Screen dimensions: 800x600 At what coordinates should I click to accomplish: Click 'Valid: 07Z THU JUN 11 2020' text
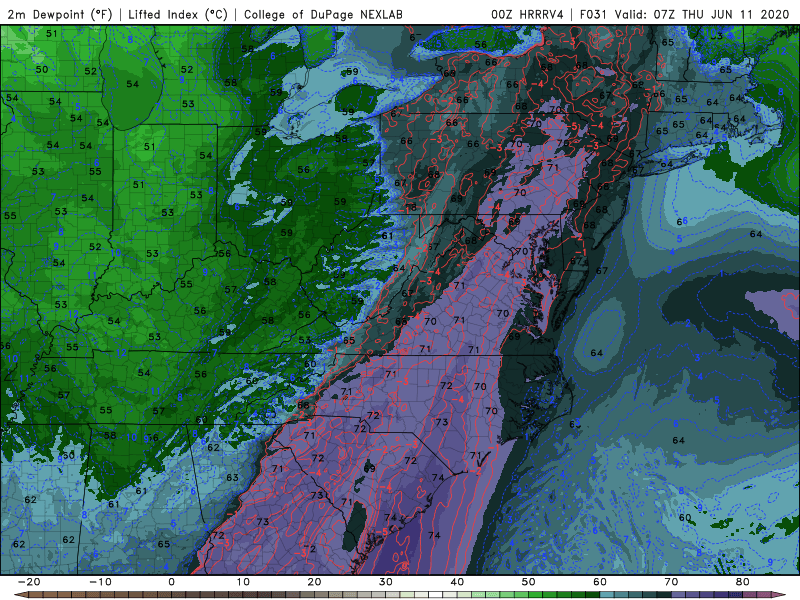pyautogui.click(x=702, y=14)
